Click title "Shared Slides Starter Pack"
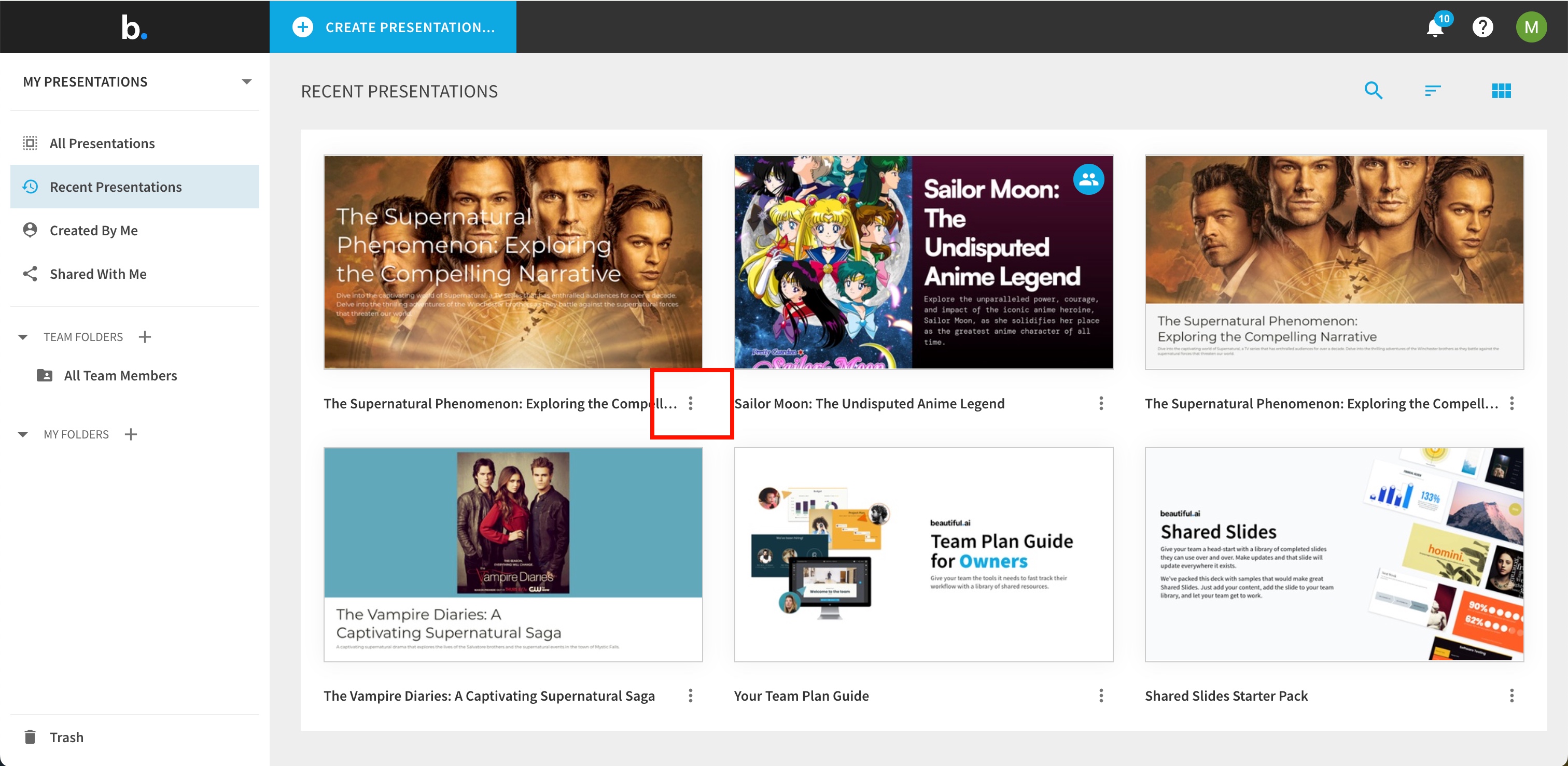 [1226, 696]
